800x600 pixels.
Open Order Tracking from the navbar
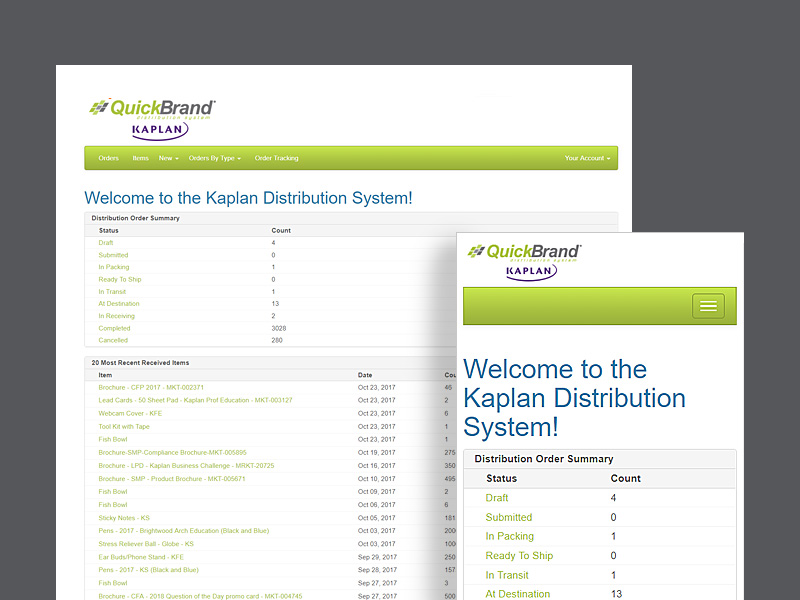coord(277,158)
